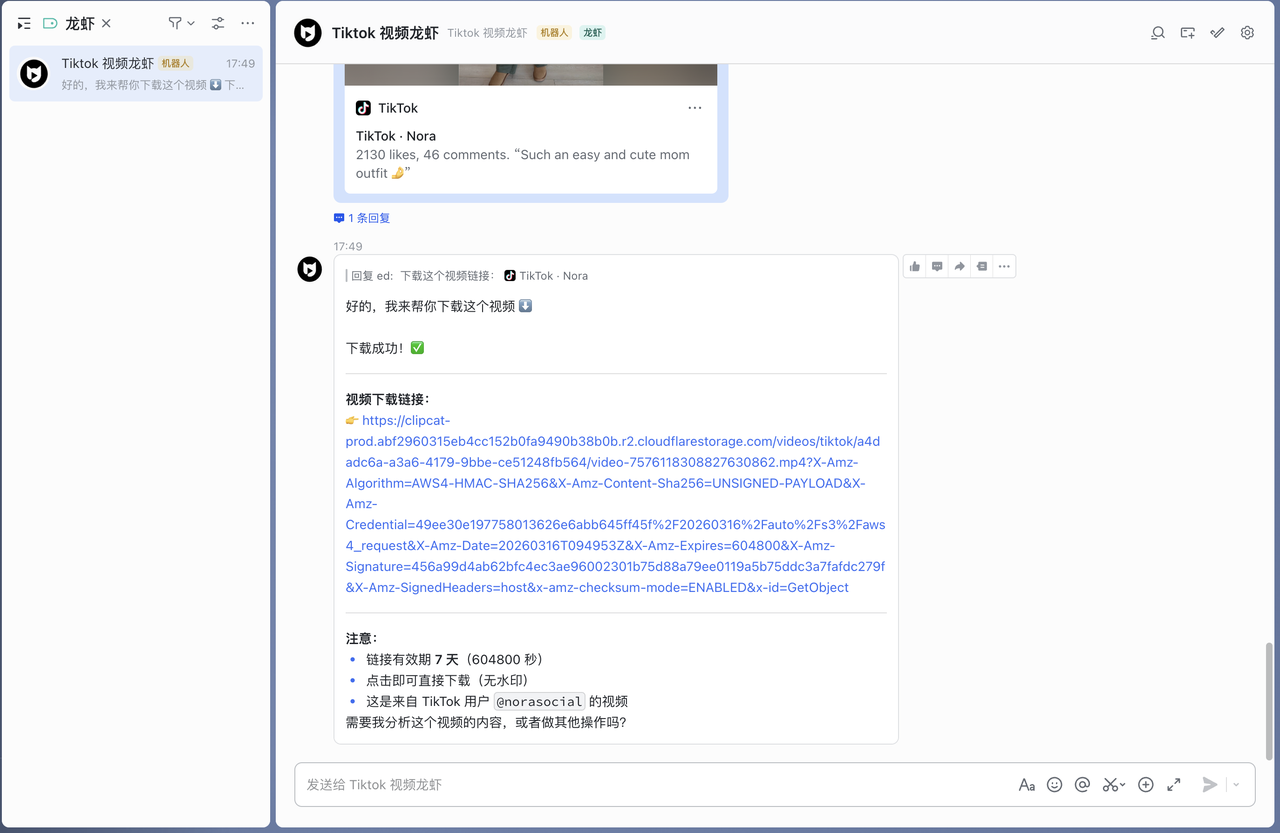Select the Tiktok 视频龙虾 conversation row
The height and width of the screenshot is (833, 1280).
tap(136, 74)
